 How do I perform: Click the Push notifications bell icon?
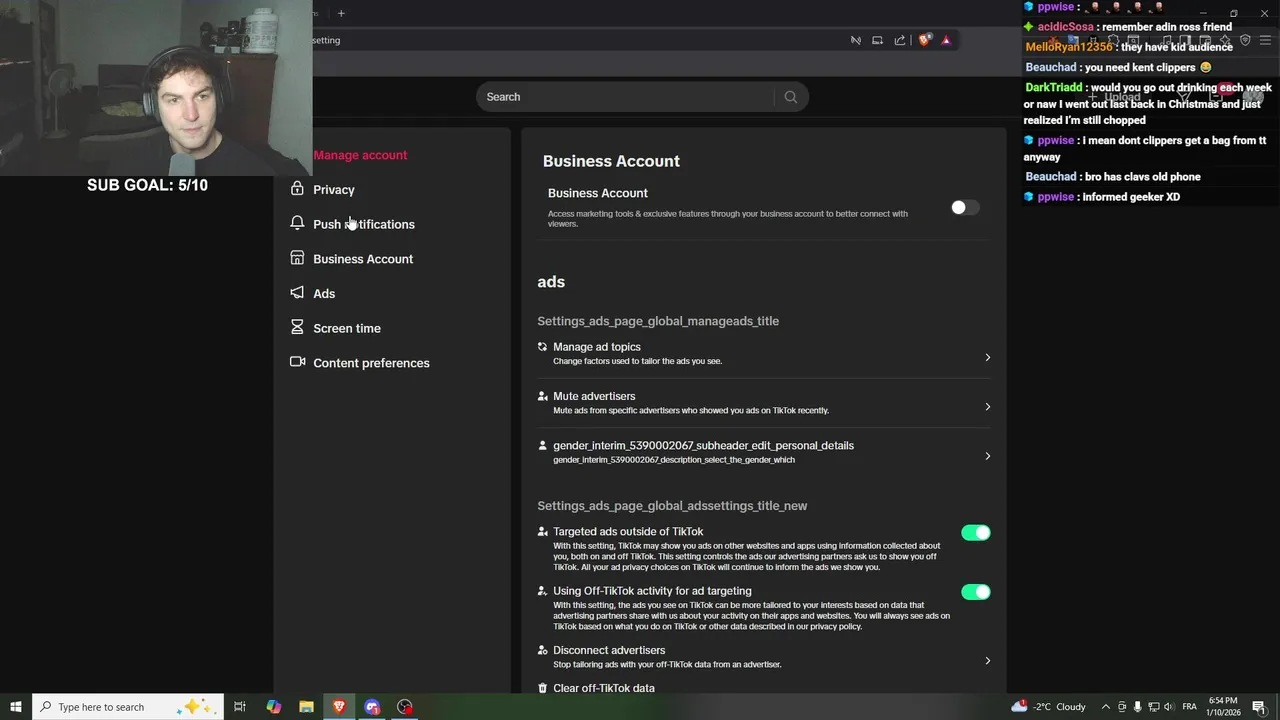tap(297, 223)
